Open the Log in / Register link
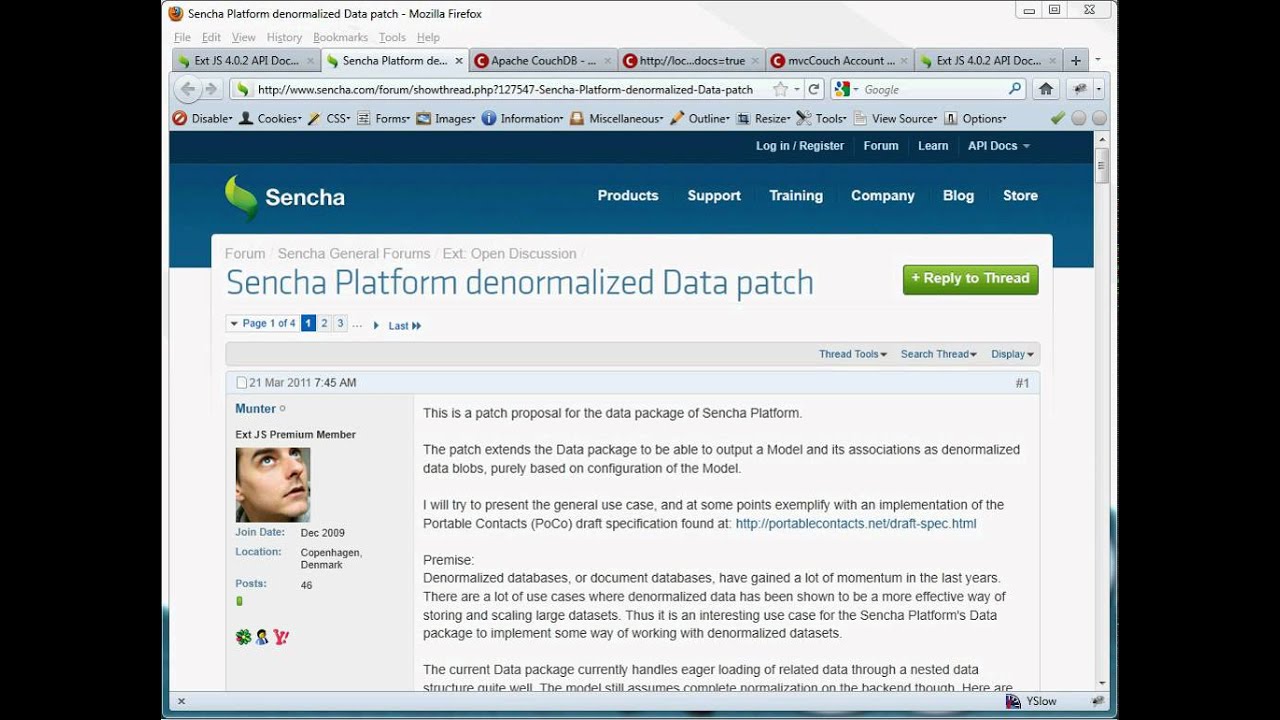The image size is (1280, 720). tap(800, 146)
